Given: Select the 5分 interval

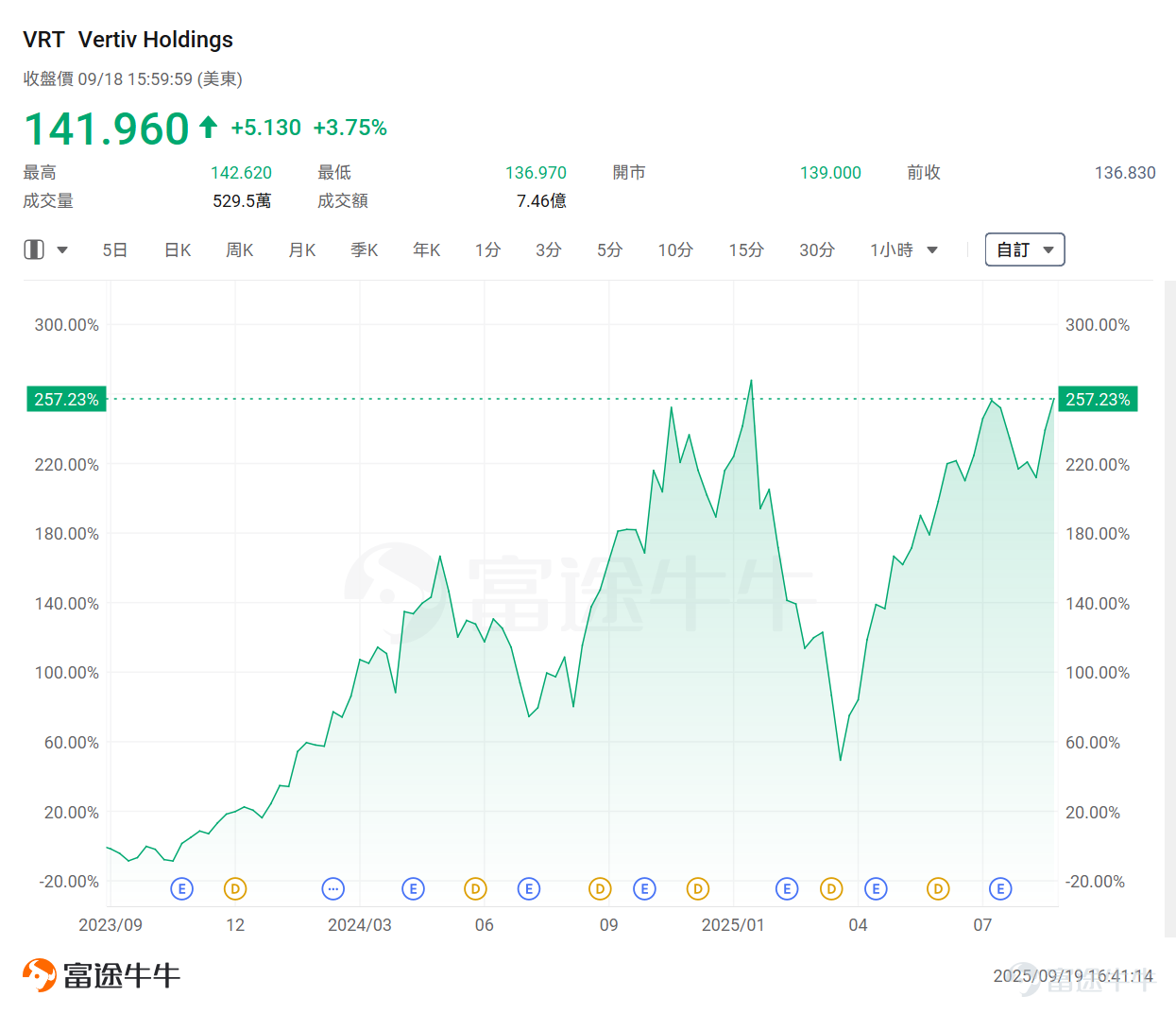Looking at the screenshot, I should click(610, 250).
